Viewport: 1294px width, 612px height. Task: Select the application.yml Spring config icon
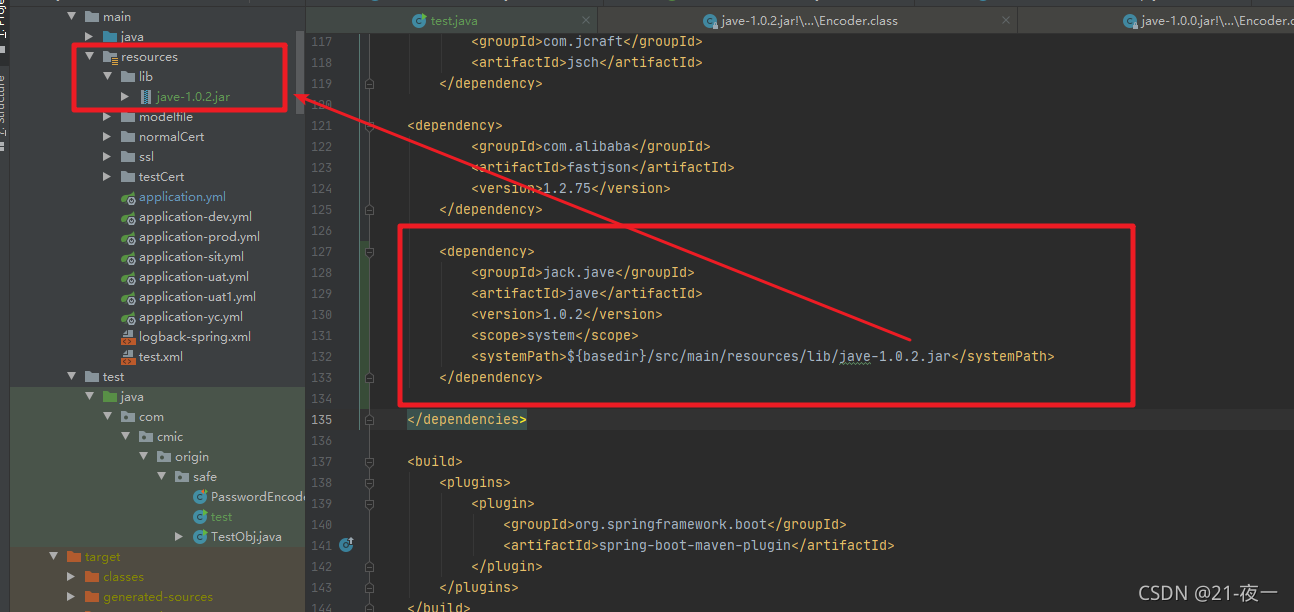pyautogui.click(x=128, y=197)
